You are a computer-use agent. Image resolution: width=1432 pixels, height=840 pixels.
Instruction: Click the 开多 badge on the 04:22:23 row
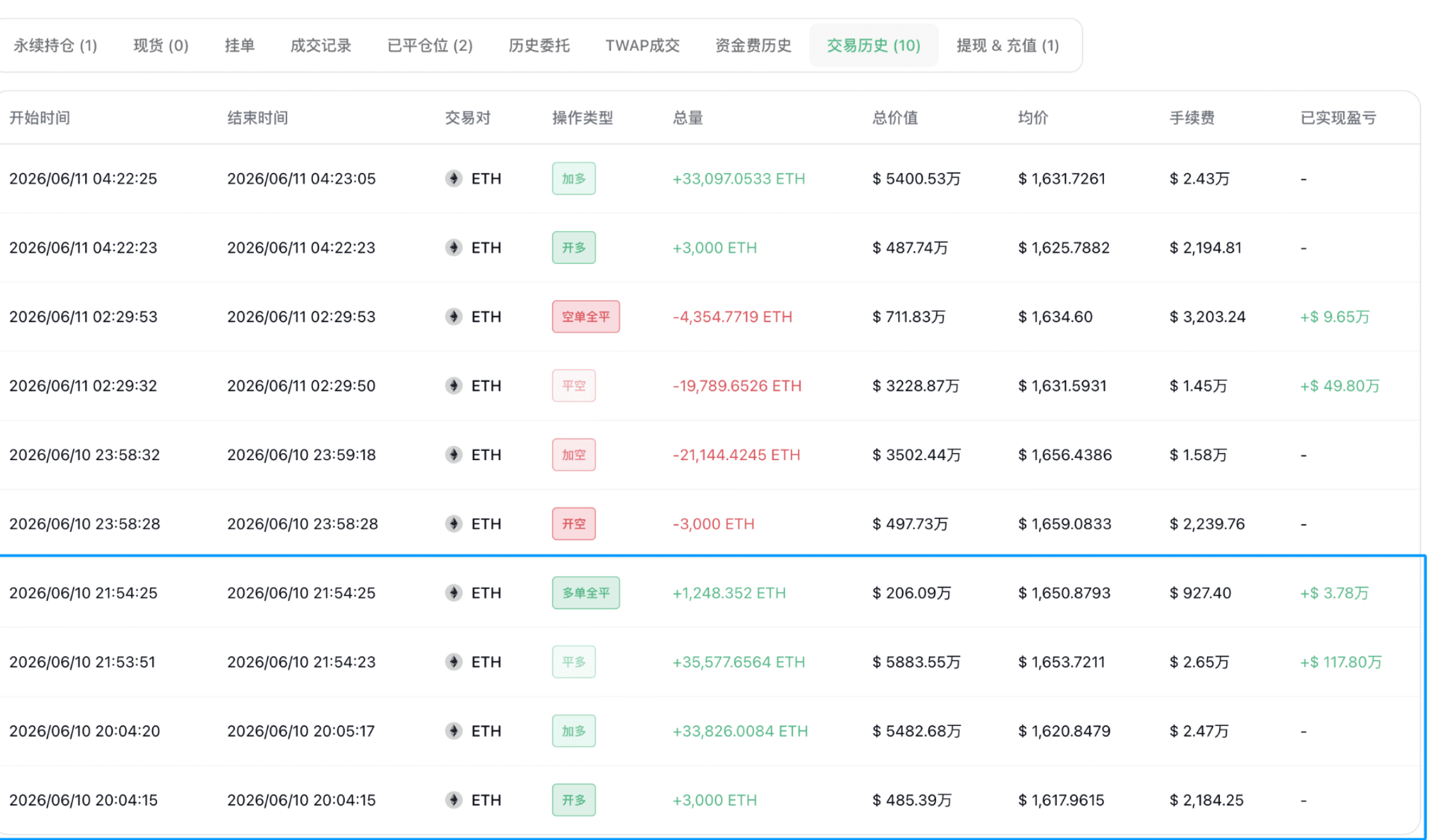tap(574, 247)
